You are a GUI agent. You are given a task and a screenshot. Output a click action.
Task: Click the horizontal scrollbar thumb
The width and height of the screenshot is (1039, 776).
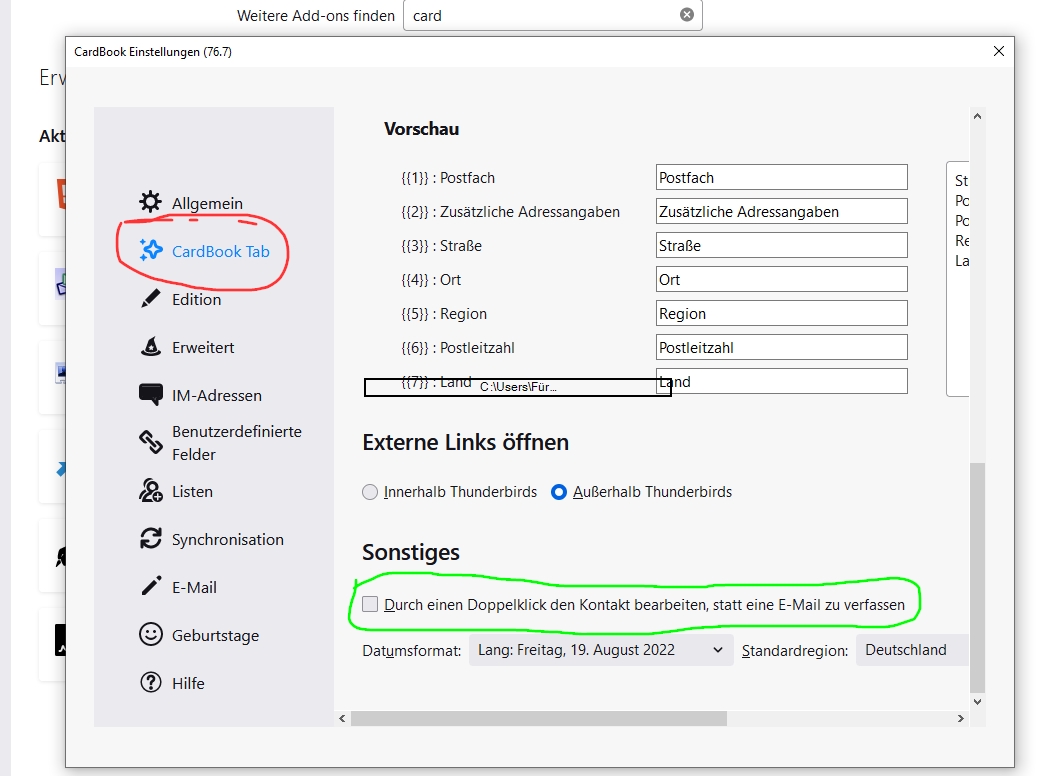point(539,718)
